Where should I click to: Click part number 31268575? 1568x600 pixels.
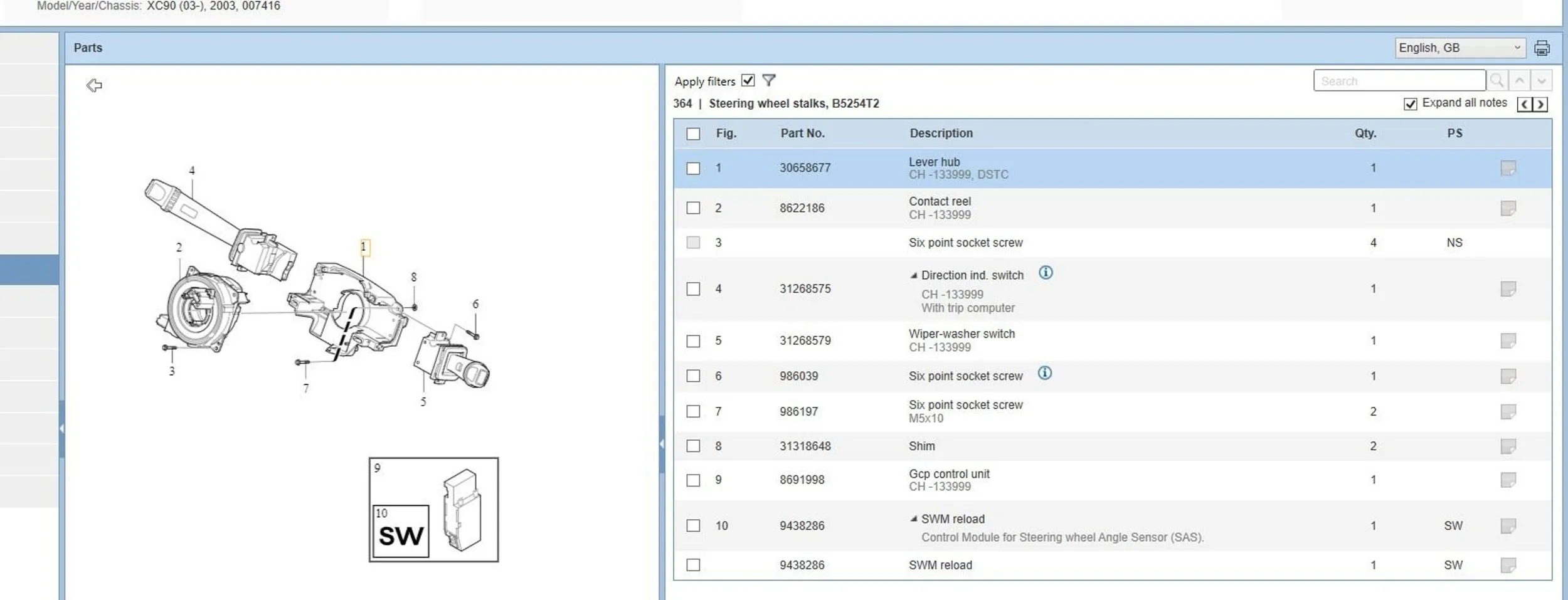click(805, 289)
